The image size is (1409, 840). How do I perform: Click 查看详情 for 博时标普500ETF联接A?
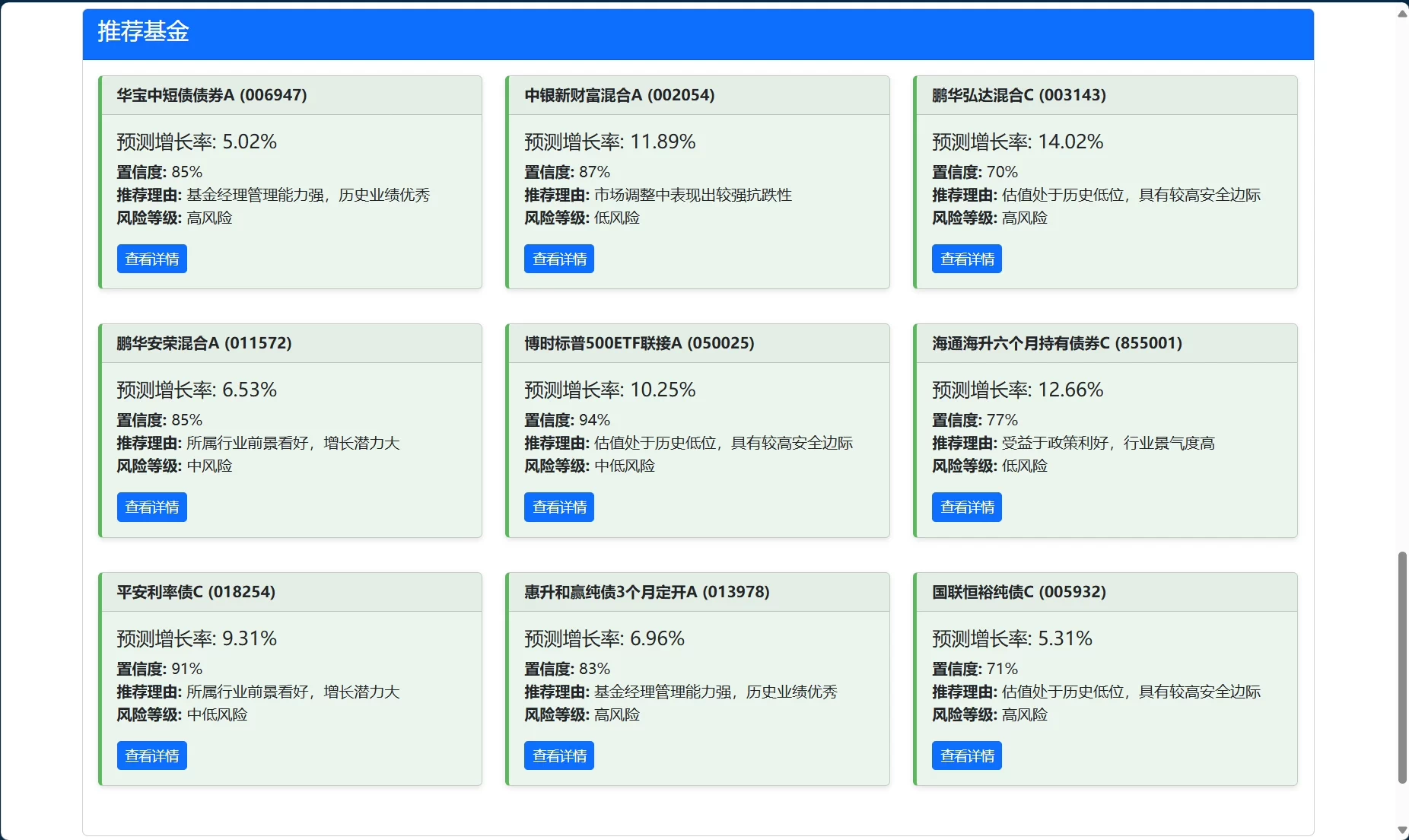coord(559,507)
